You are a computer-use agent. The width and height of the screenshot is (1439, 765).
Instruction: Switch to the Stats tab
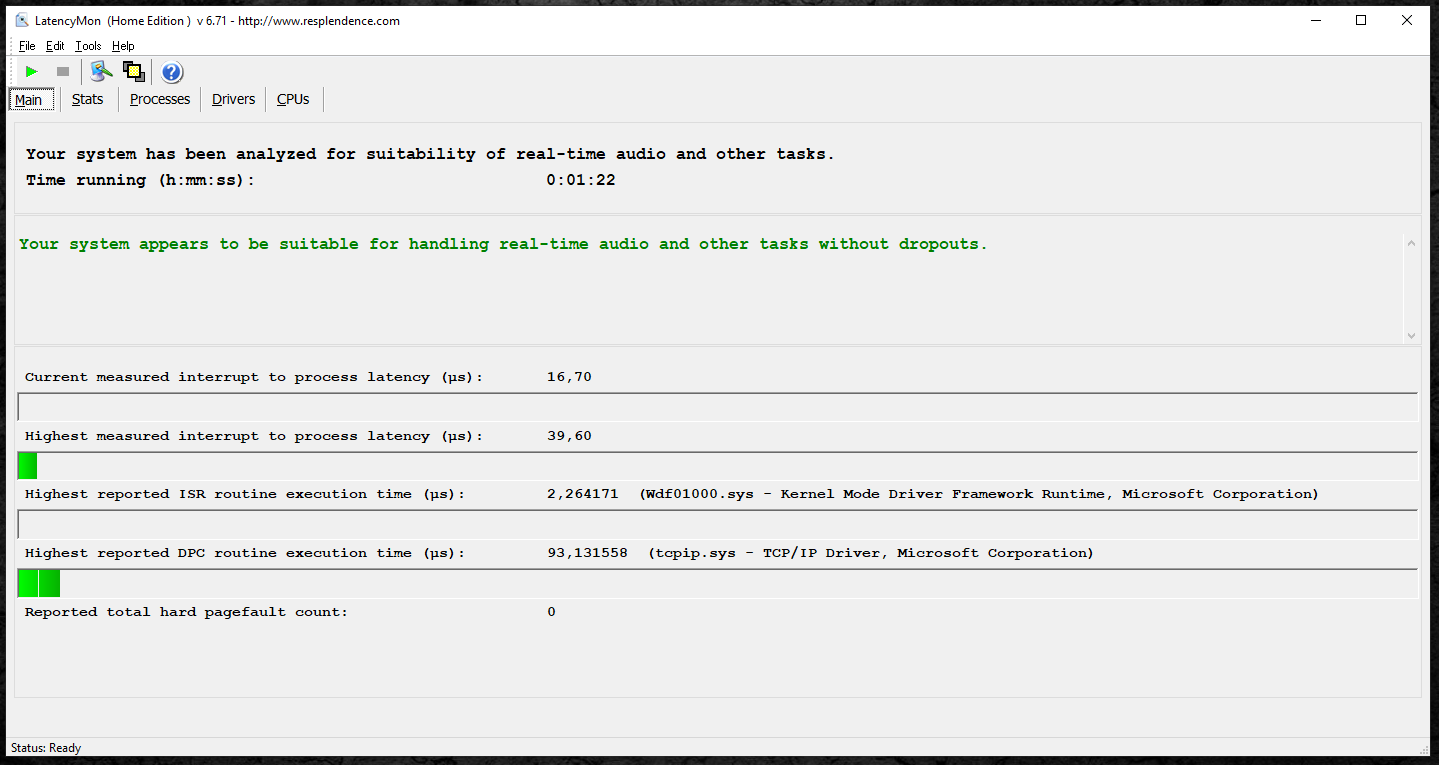[88, 99]
